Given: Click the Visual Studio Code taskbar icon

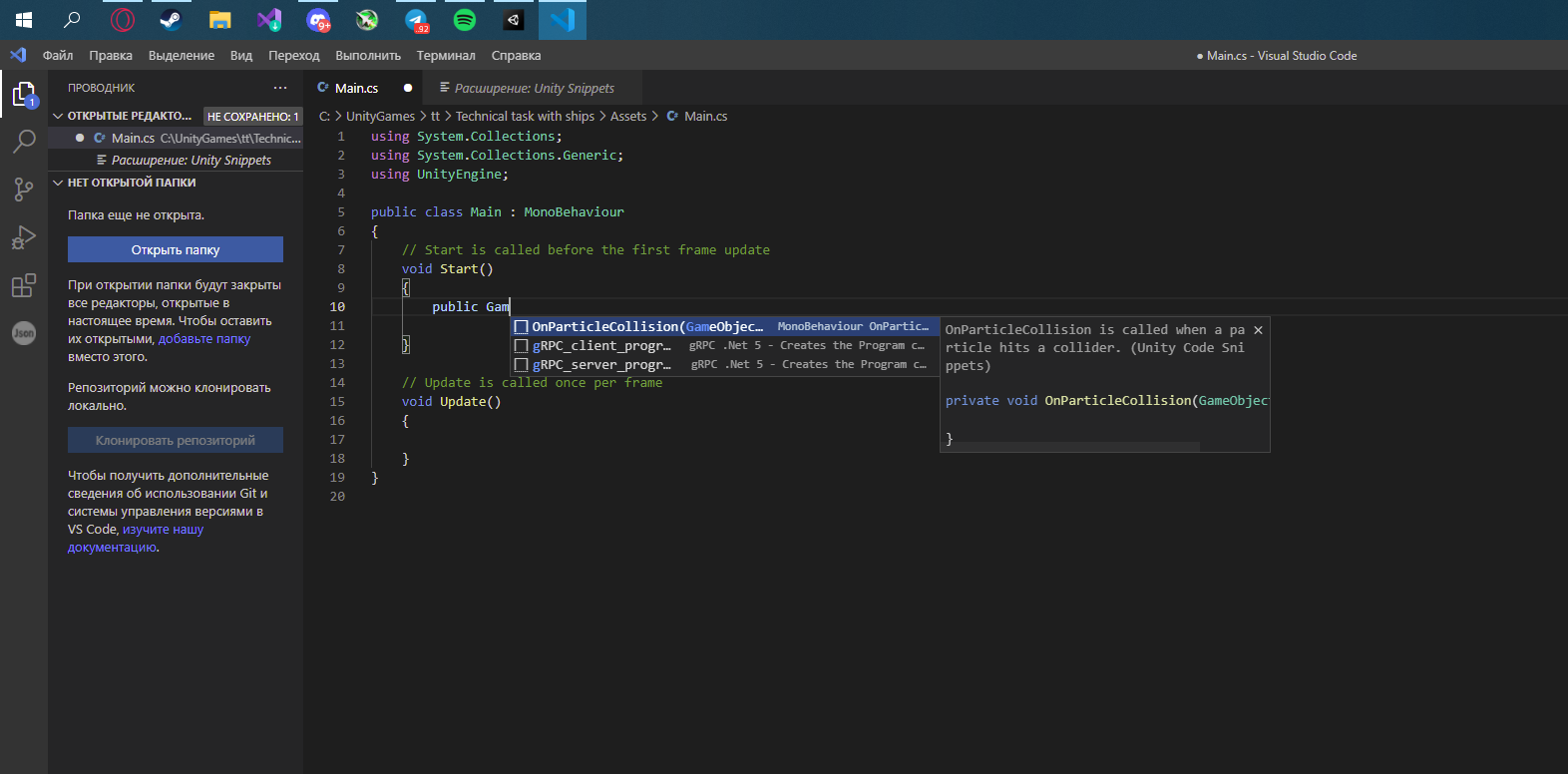Looking at the screenshot, I should click(563, 20).
